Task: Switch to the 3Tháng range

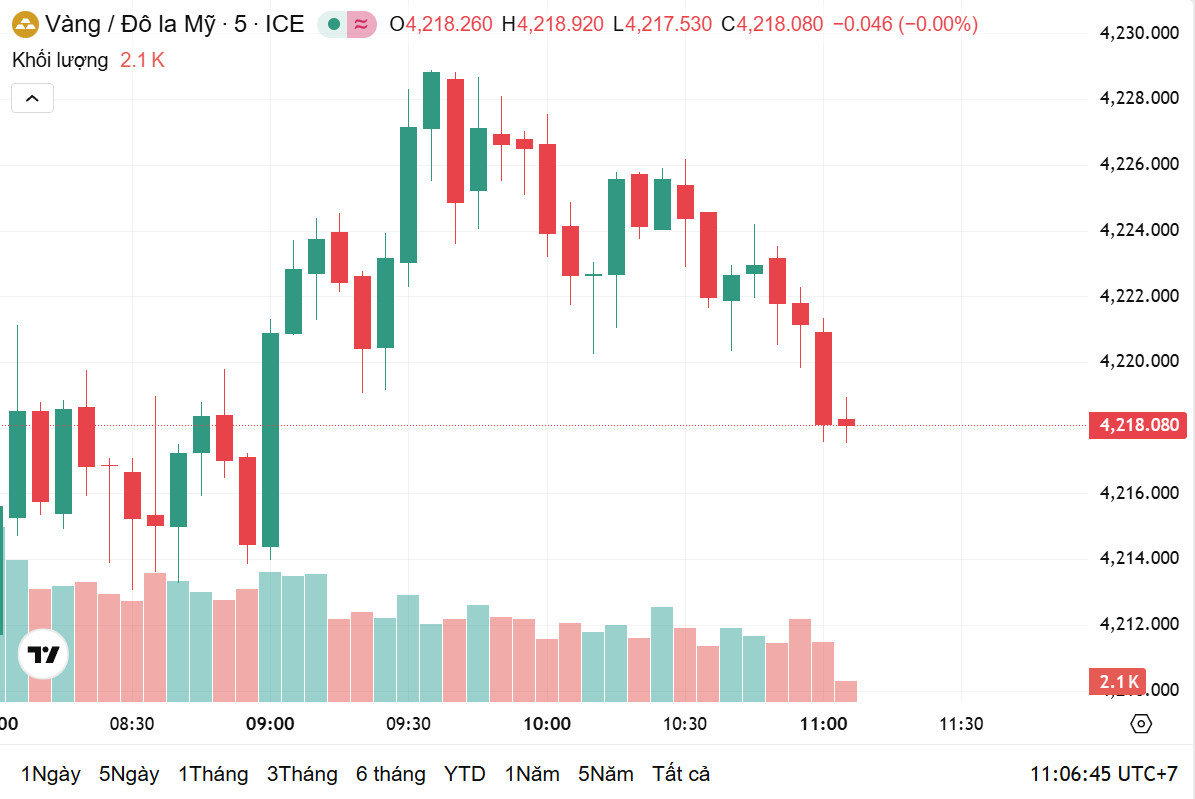Action: [302, 774]
